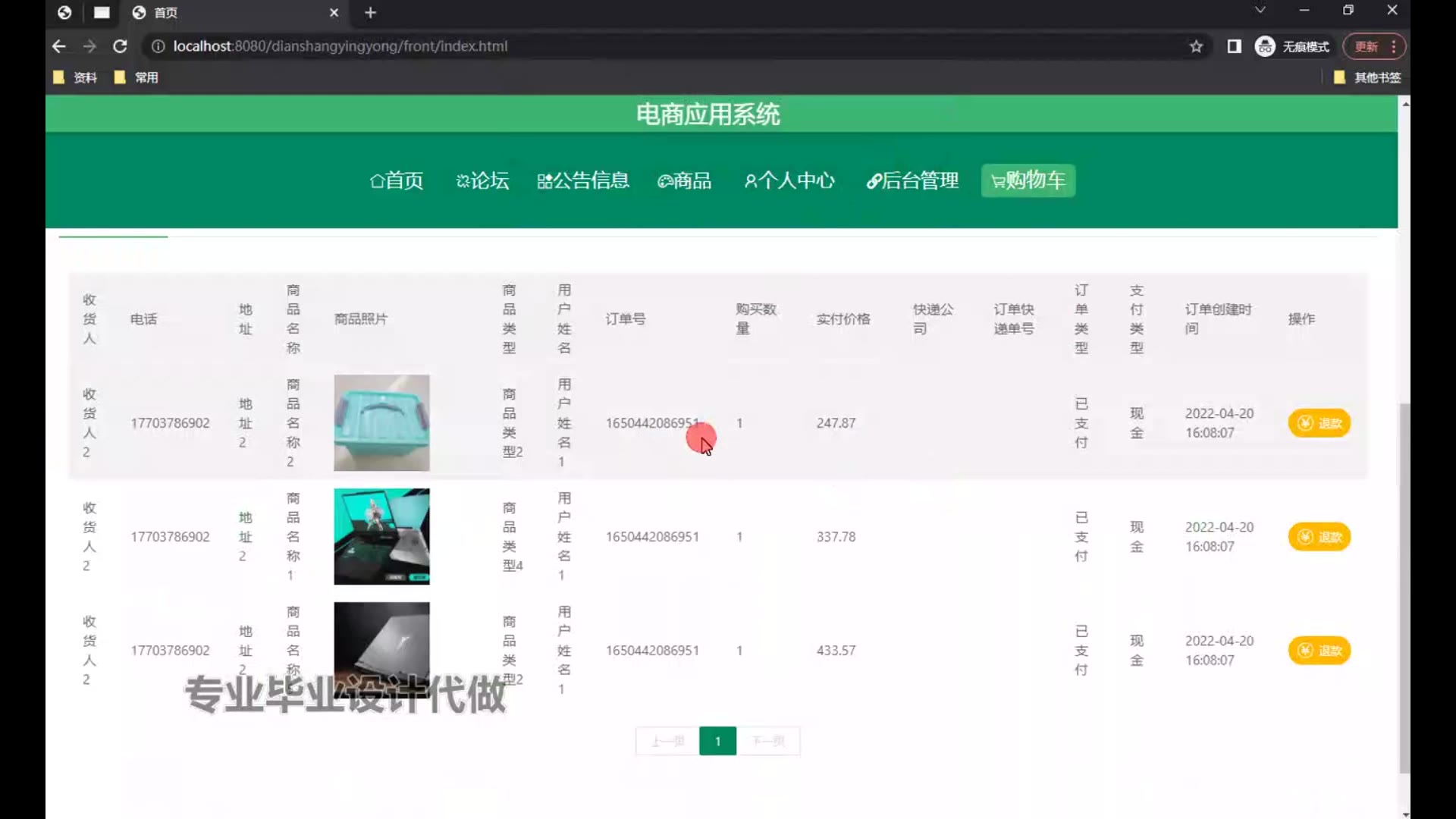
Task: Navigate to 个人中心 menu
Action: tap(789, 180)
